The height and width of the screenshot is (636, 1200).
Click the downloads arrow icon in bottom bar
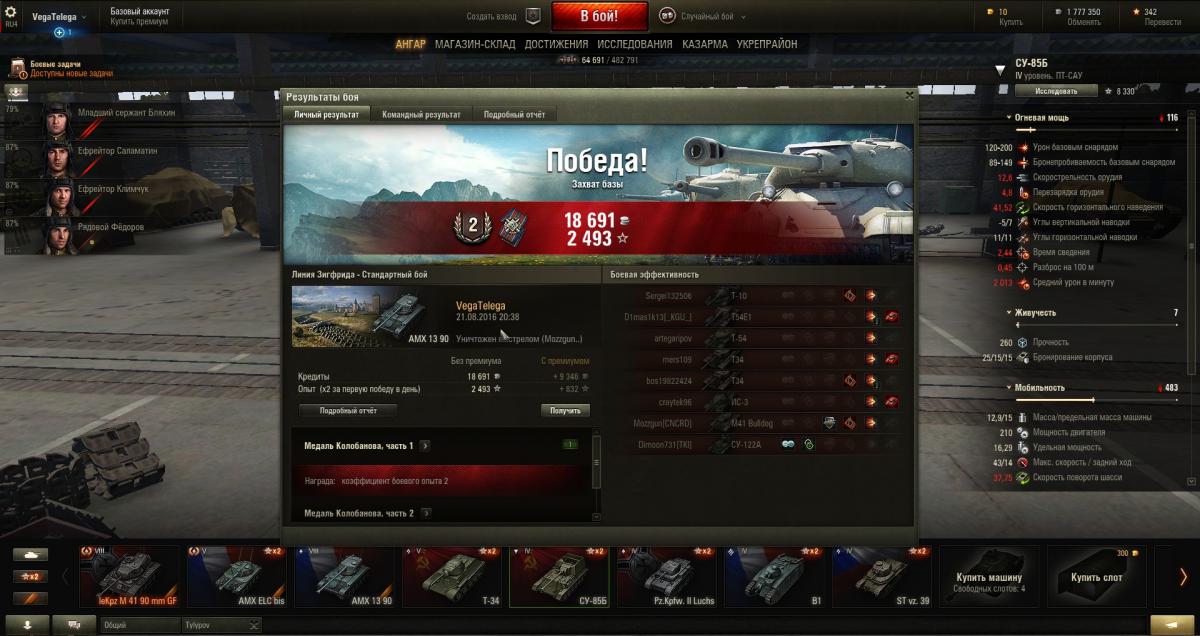[27, 624]
